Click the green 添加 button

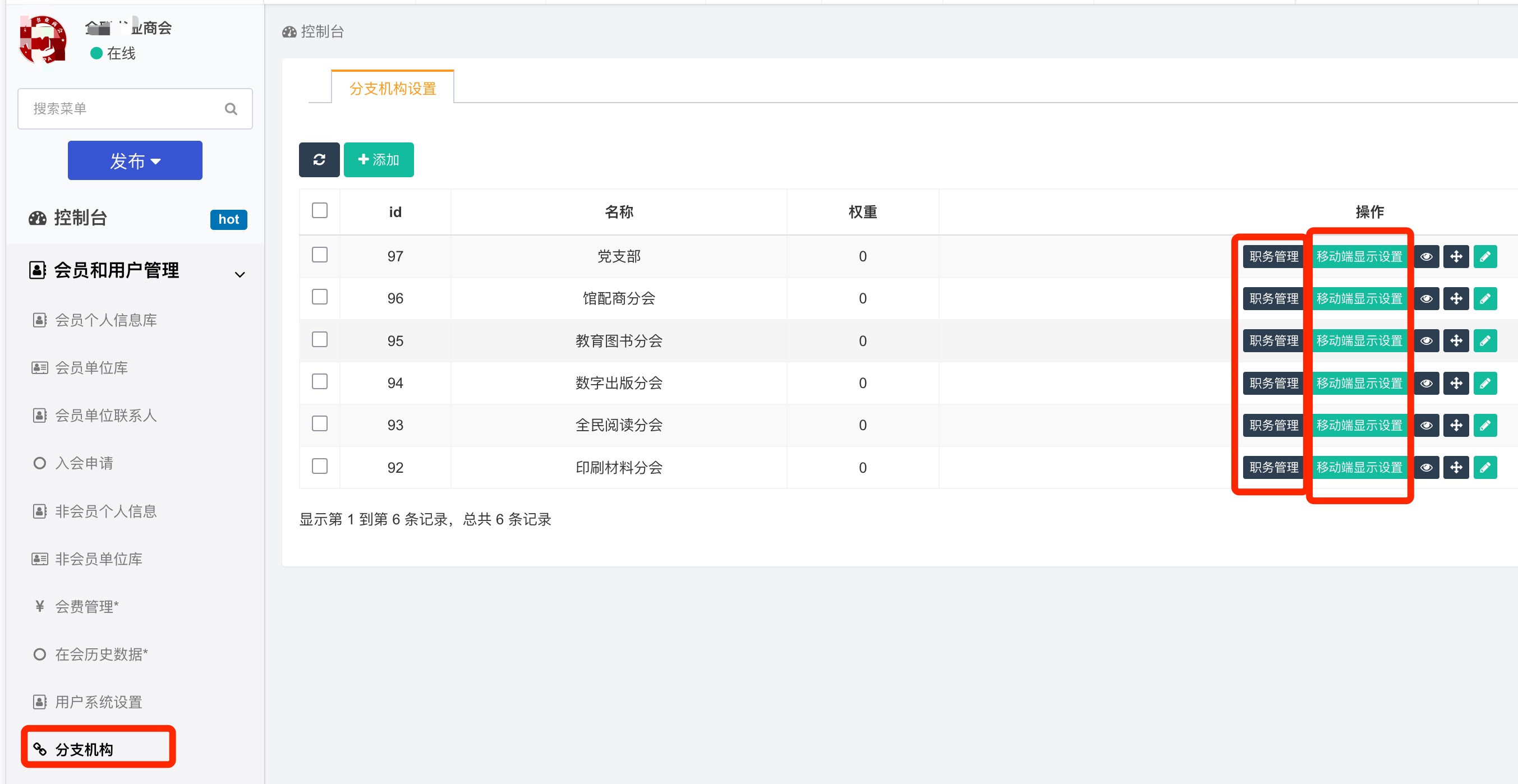tap(378, 160)
